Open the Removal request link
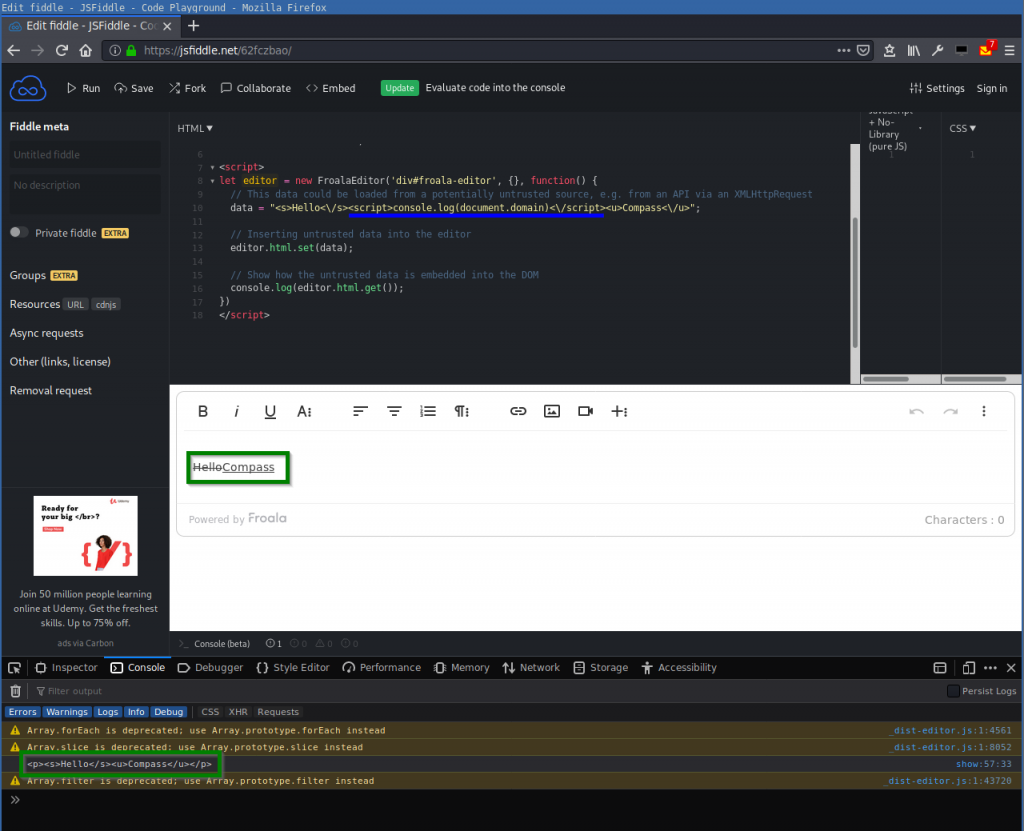The width and height of the screenshot is (1024, 831). pyautogui.click(x=50, y=390)
